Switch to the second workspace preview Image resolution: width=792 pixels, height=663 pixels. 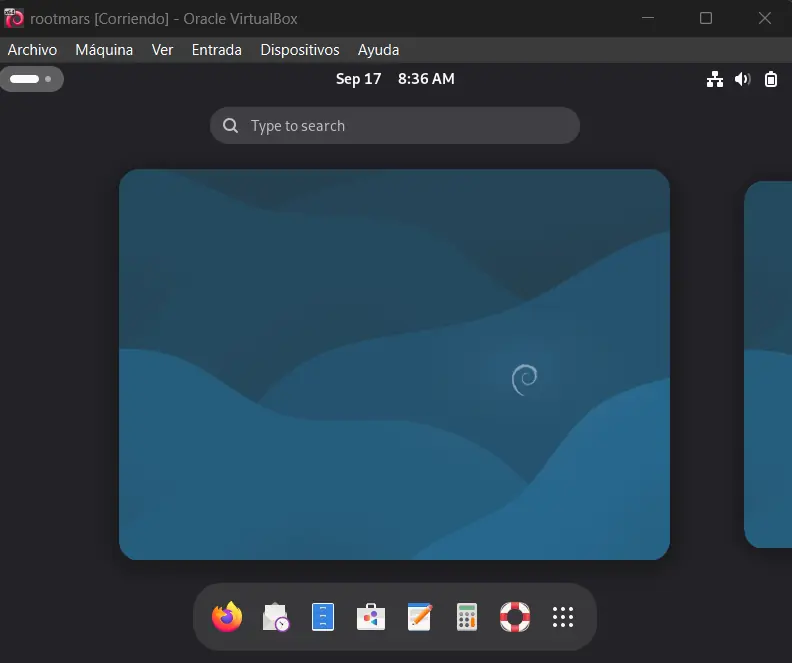(768, 364)
